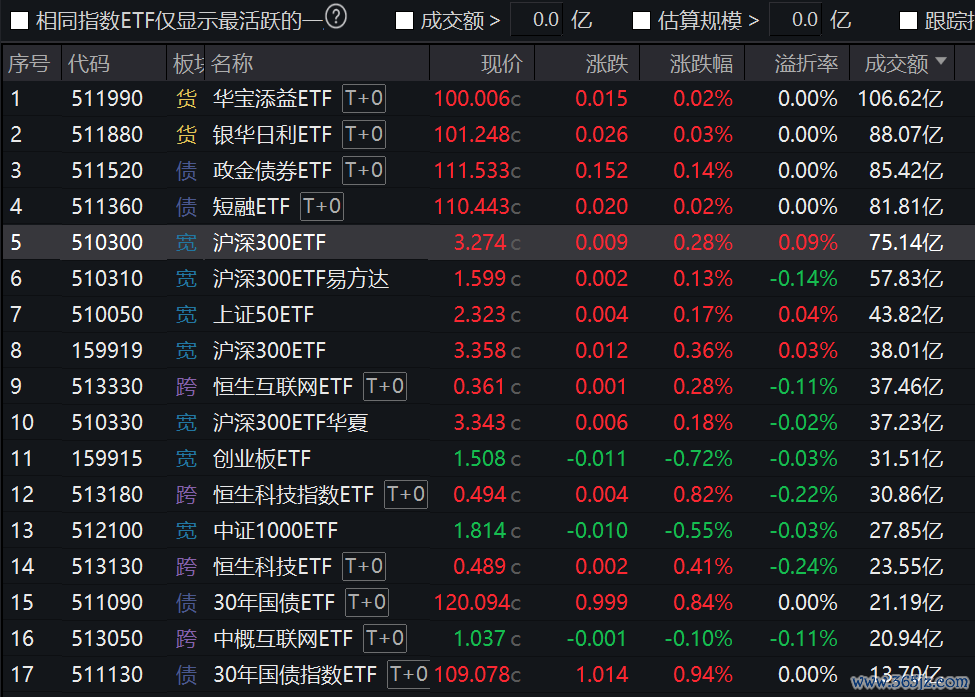Edit the 成交额 threshold input field
Image resolution: width=975 pixels, height=697 pixels.
click(537, 20)
